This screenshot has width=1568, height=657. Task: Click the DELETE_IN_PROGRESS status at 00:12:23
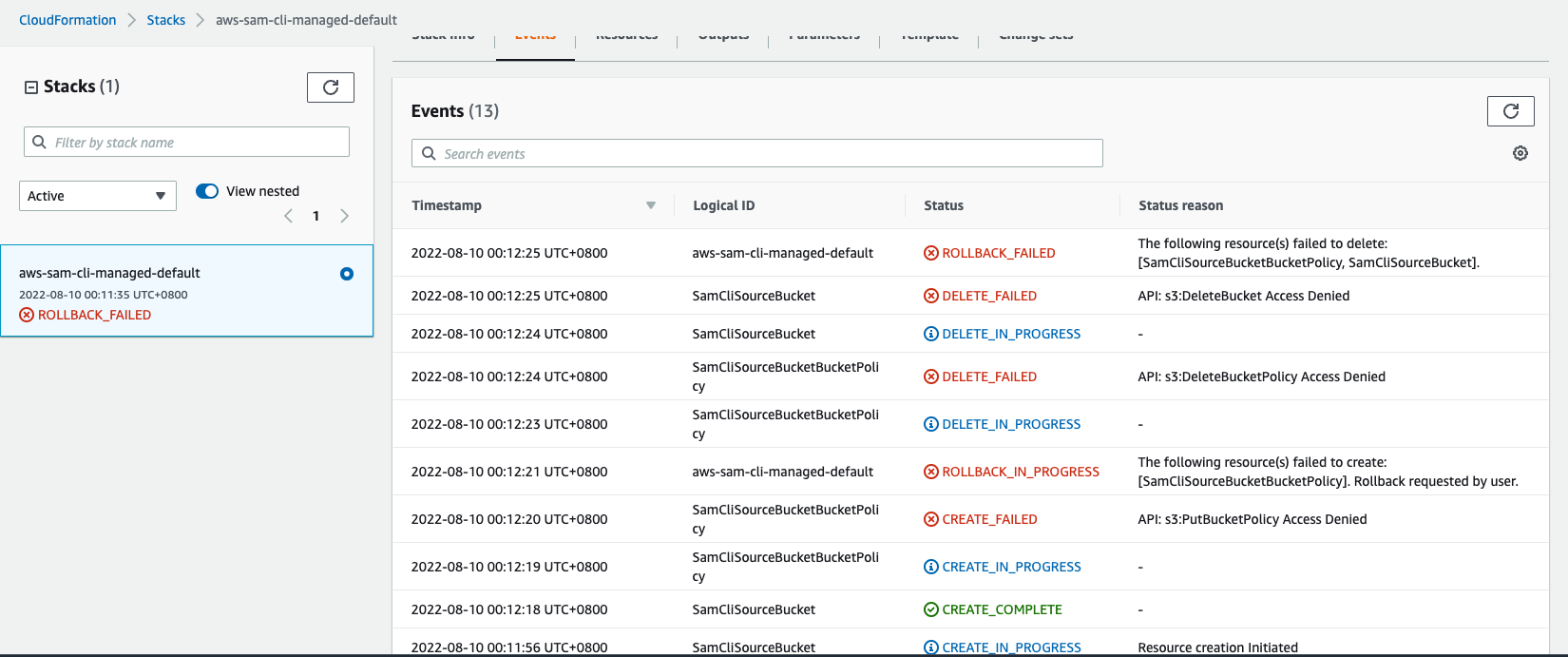pyautogui.click(x=1011, y=424)
